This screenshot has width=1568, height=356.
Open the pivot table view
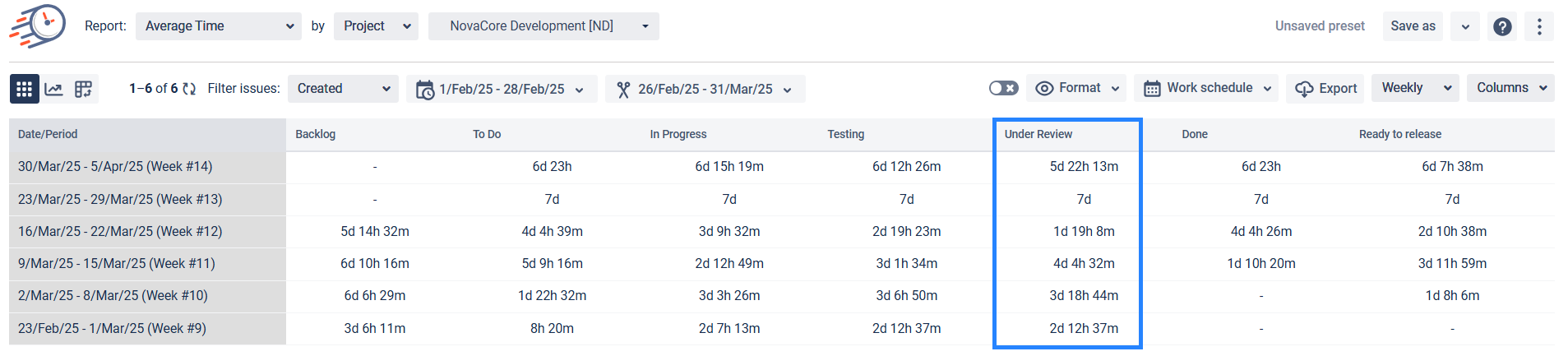[83, 89]
